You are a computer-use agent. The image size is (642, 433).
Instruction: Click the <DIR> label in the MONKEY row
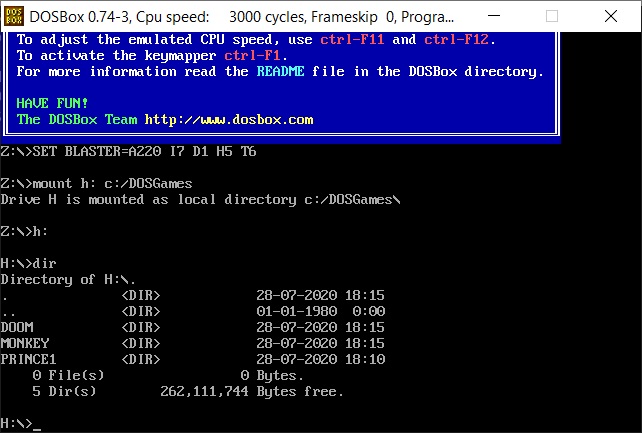click(x=140, y=343)
